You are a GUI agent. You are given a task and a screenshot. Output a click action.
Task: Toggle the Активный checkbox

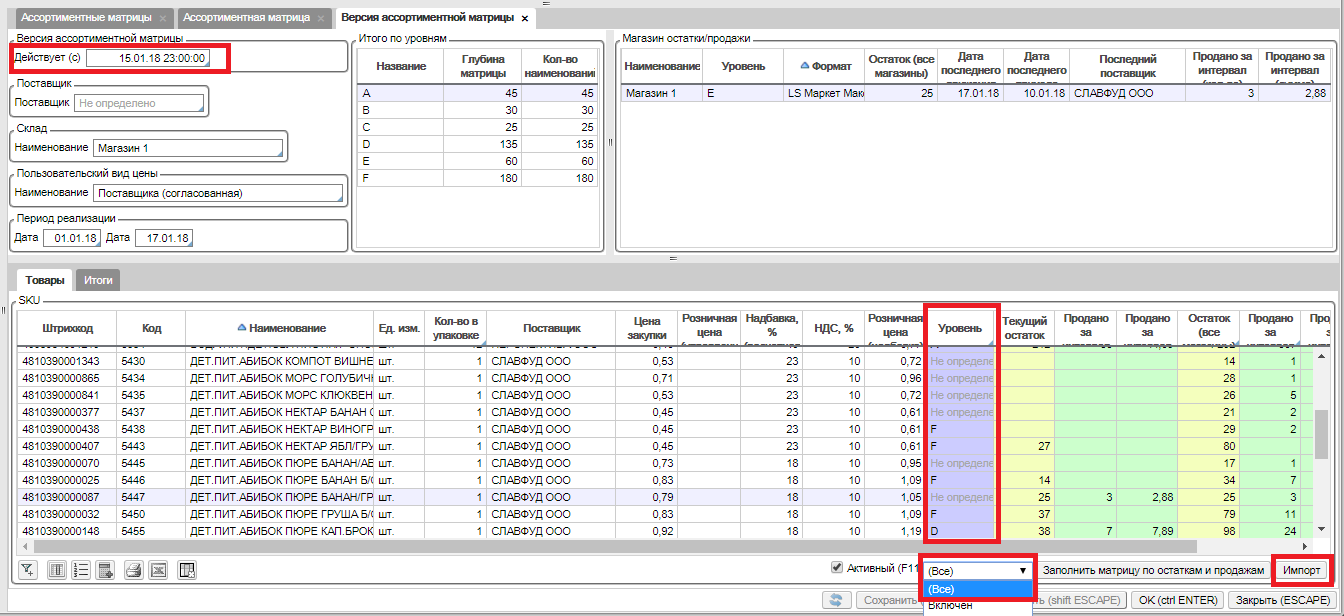837,568
